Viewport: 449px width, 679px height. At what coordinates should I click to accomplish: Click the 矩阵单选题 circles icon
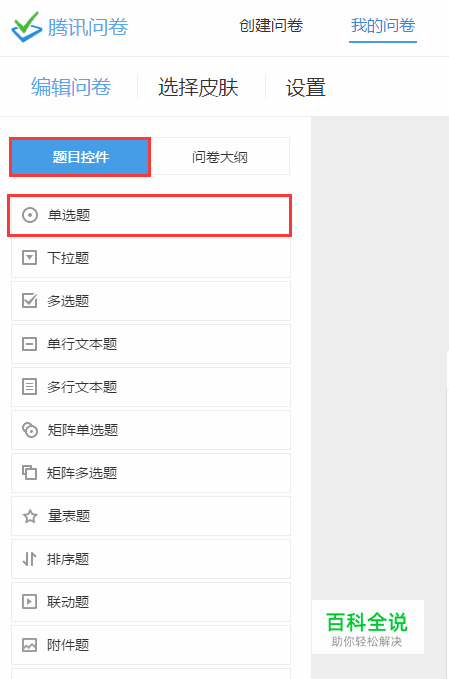pyautogui.click(x=30, y=430)
